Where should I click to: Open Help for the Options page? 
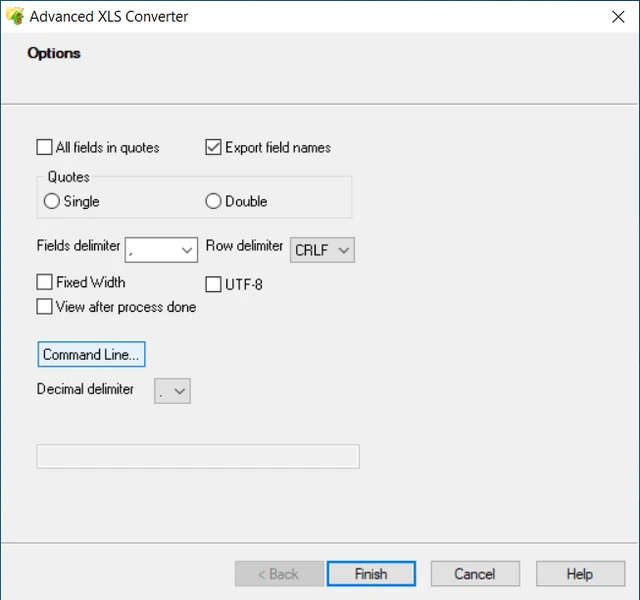[580, 574]
